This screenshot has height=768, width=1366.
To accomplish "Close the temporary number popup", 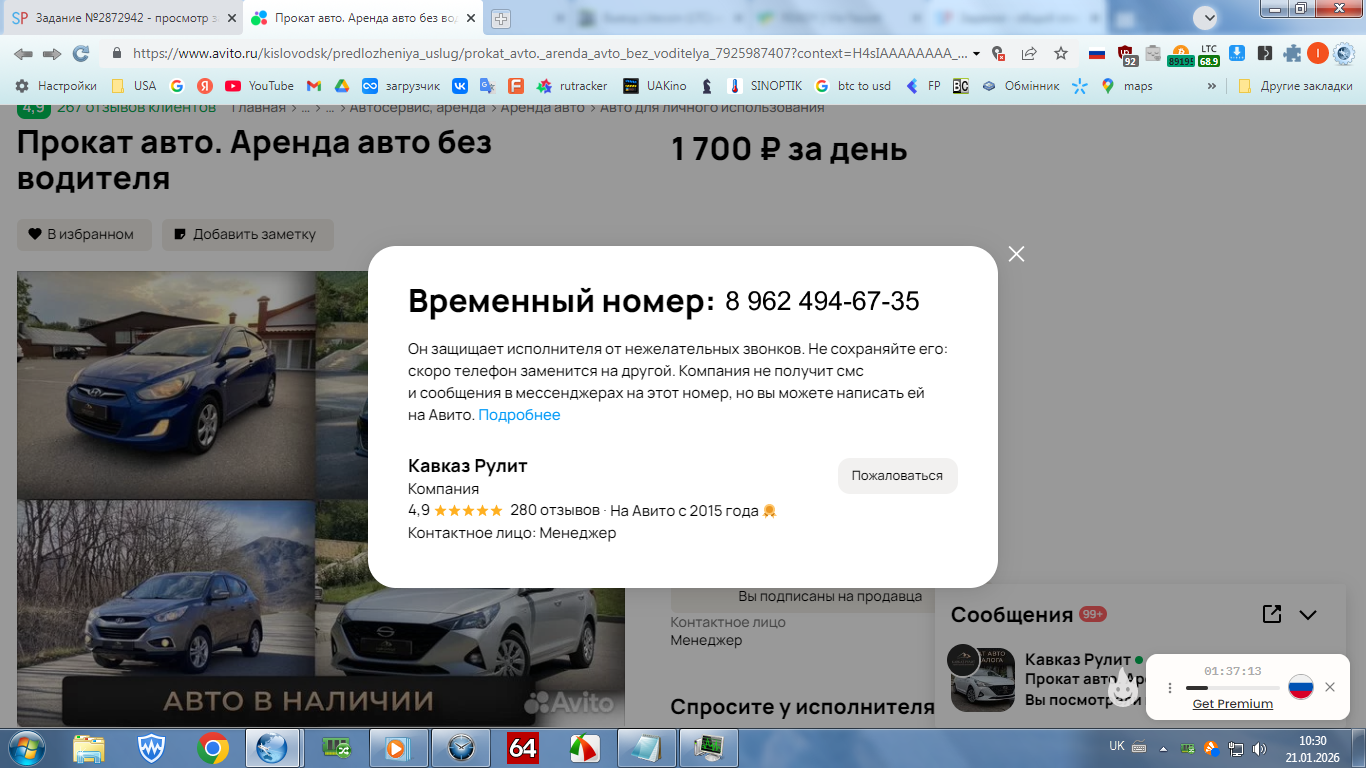I will click(x=1017, y=254).
